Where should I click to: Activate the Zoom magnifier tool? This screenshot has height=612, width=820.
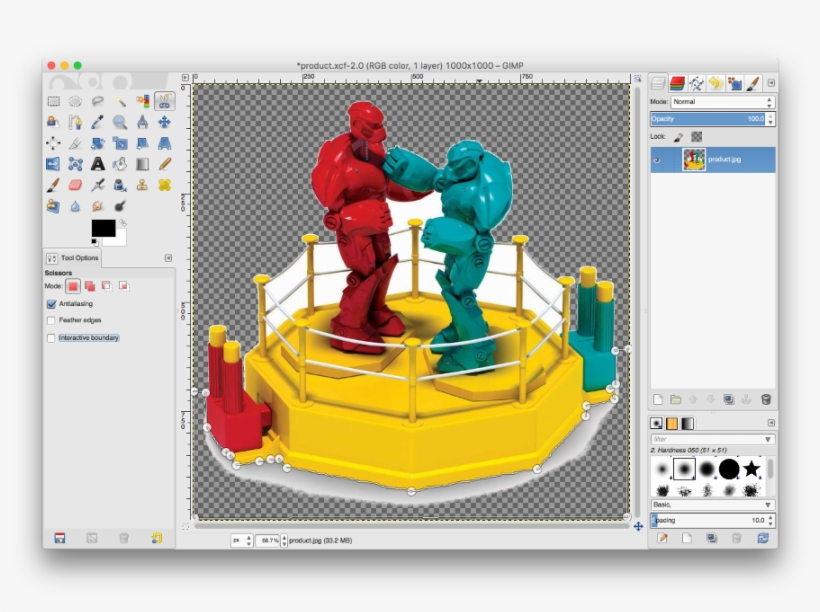coord(120,122)
